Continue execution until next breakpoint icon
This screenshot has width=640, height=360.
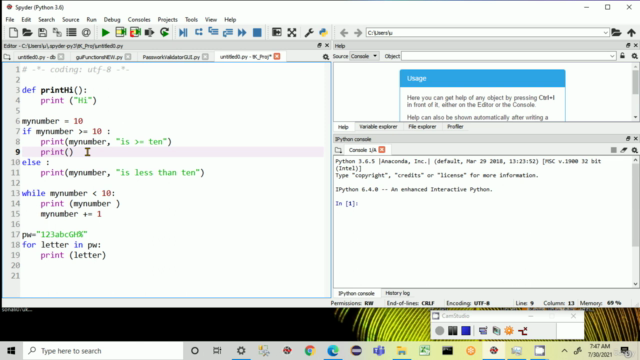(x=242, y=33)
